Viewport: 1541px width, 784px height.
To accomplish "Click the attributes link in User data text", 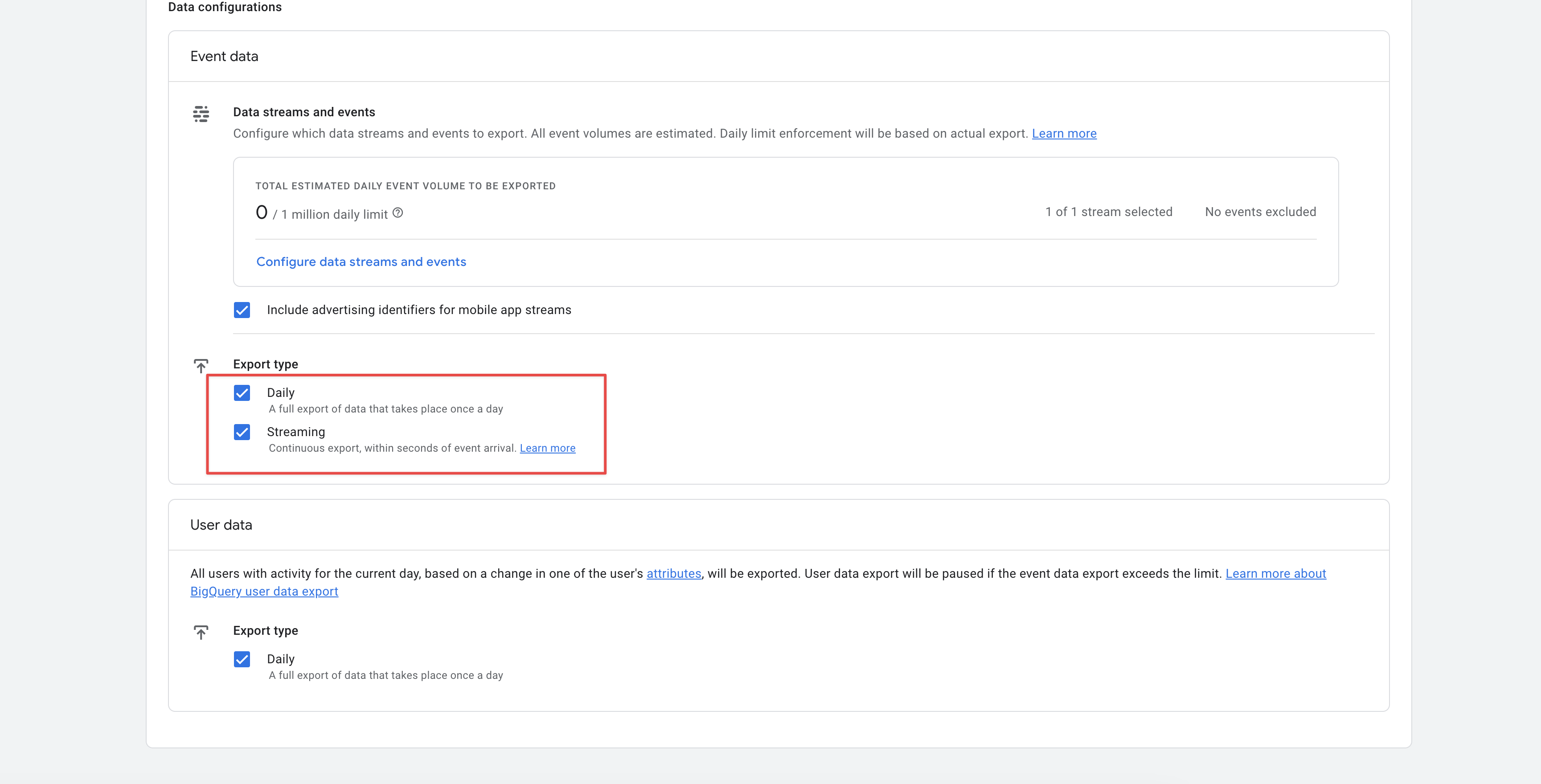I will 674,573.
